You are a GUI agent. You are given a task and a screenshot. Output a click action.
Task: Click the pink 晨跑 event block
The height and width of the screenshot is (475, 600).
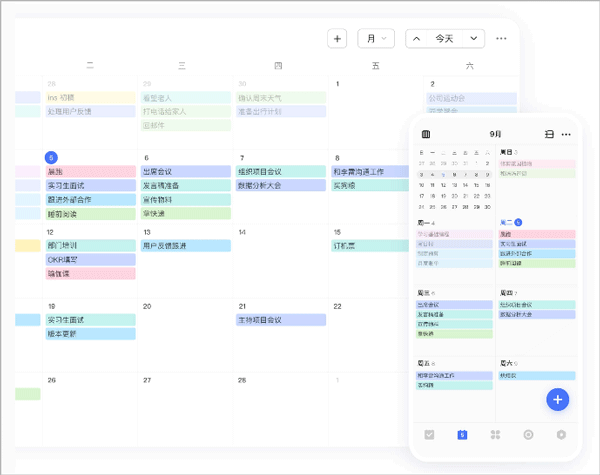(x=90, y=172)
